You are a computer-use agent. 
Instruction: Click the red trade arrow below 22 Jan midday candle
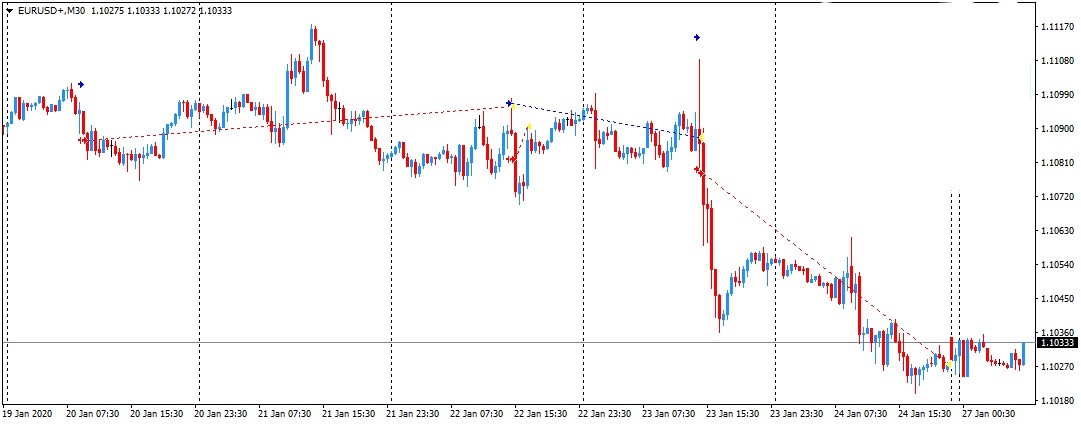coord(512,159)
